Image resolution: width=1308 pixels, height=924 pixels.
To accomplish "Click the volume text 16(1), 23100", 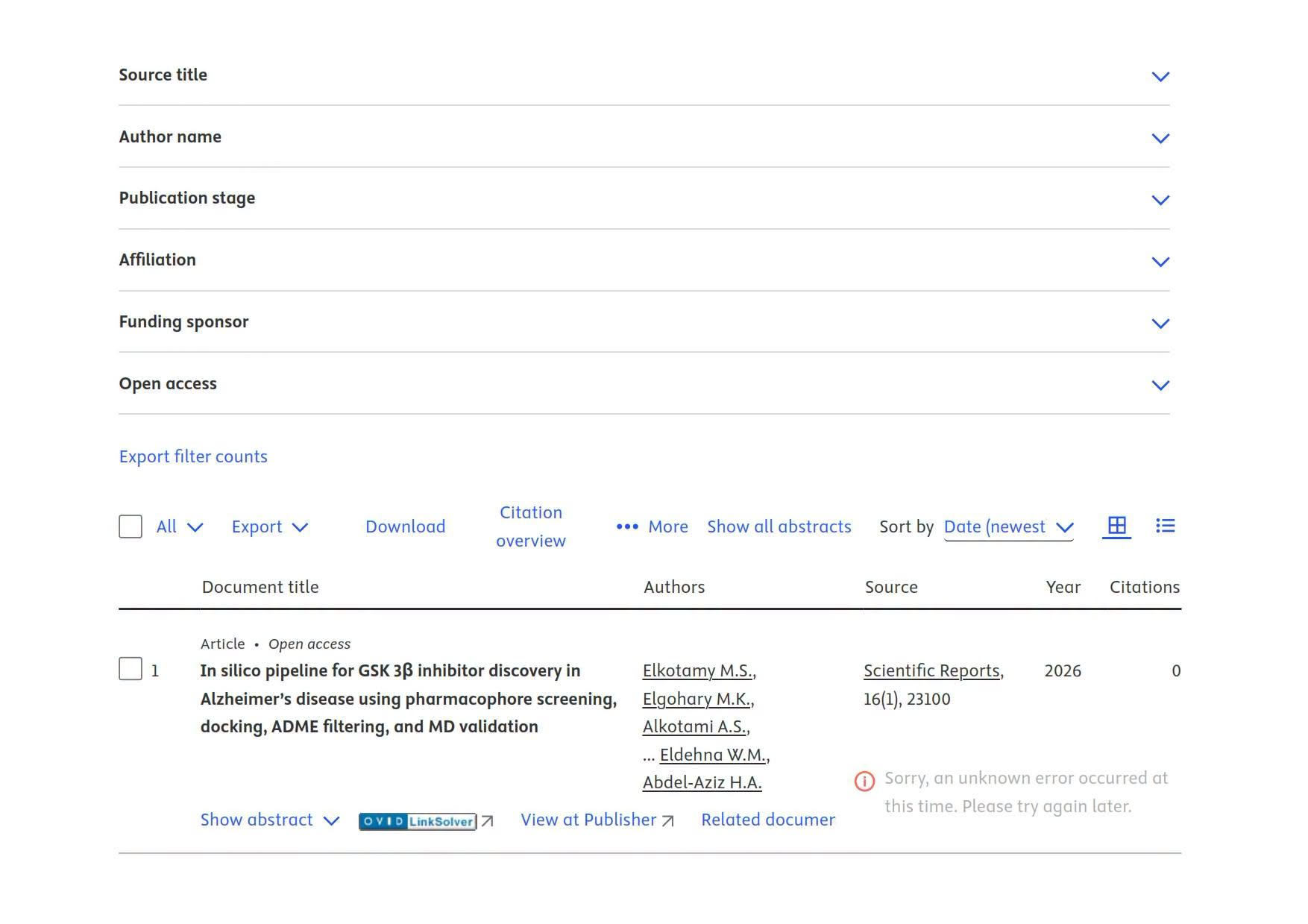I will [907, 700].
